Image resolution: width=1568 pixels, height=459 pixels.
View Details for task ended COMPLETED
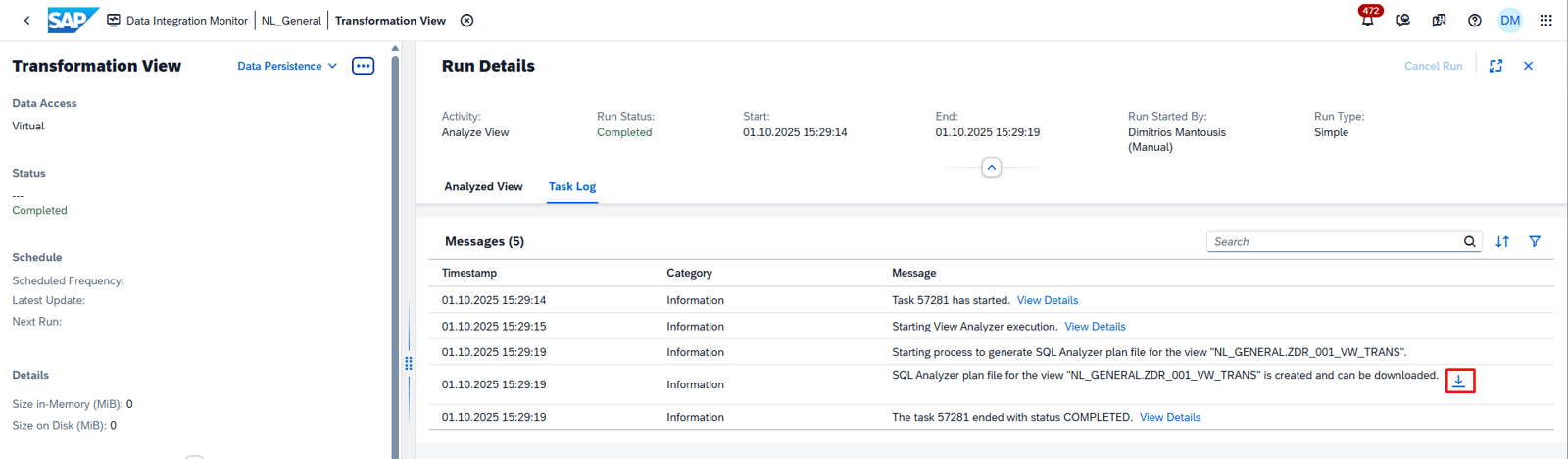1169,417
